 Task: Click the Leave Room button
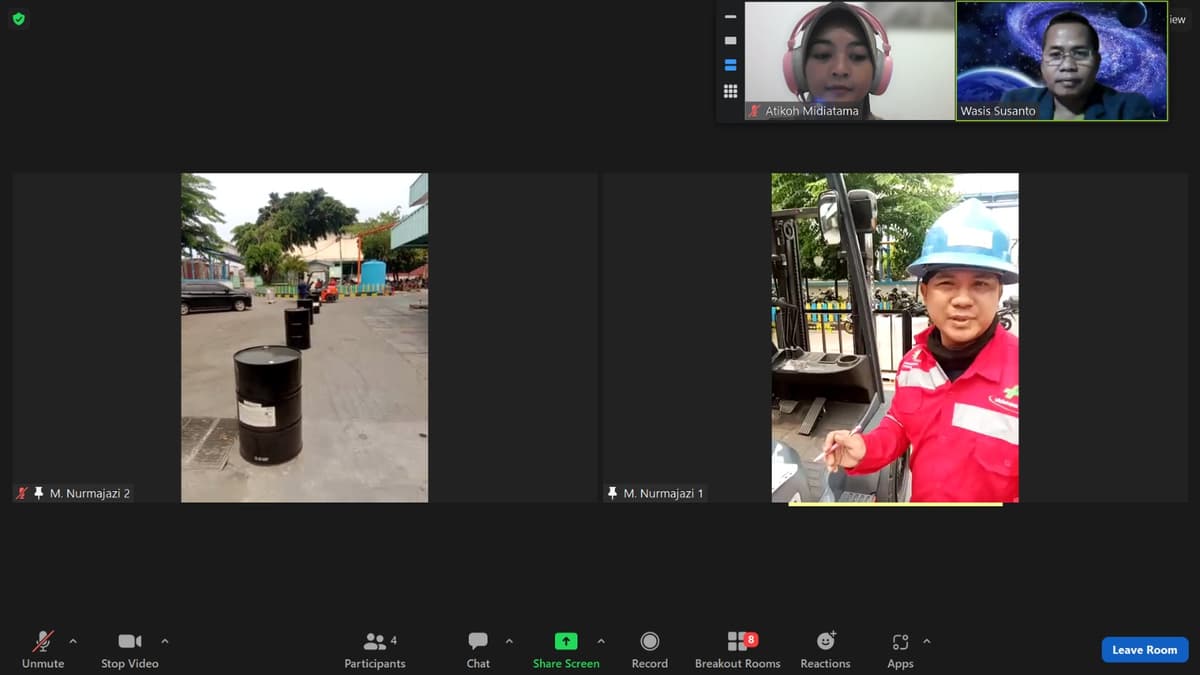click(1145, 650)
